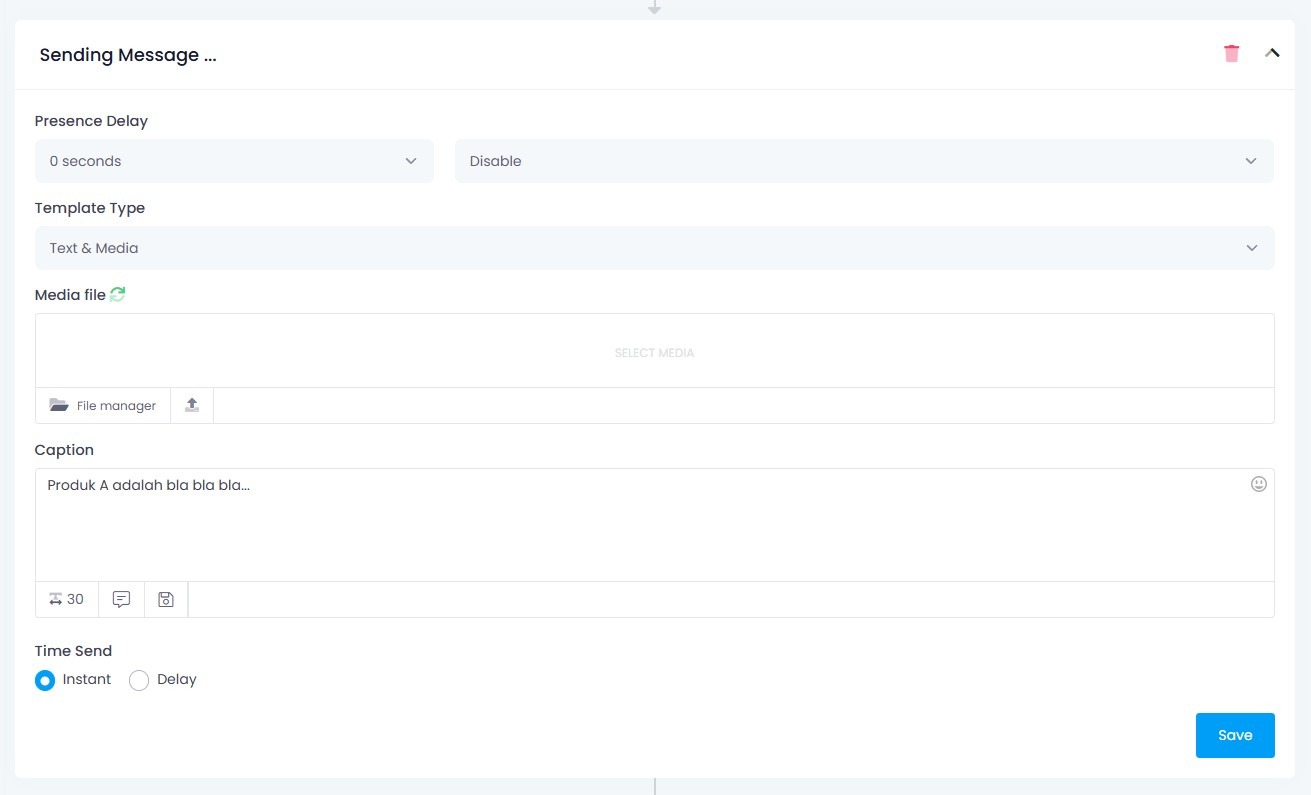Click the Caption label

click(64, 450)
